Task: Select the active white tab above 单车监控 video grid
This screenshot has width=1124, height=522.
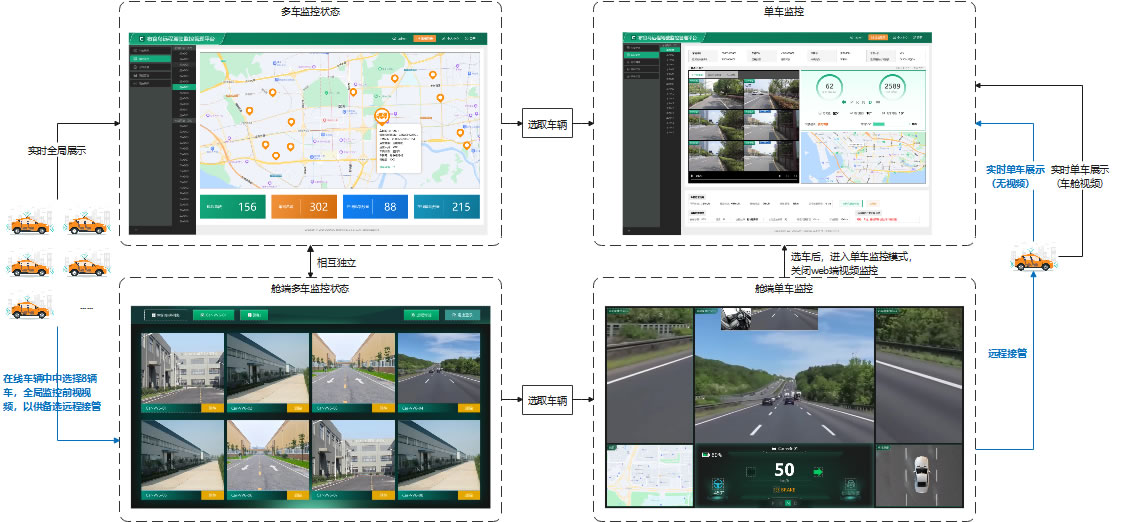Action: [696, 74]
